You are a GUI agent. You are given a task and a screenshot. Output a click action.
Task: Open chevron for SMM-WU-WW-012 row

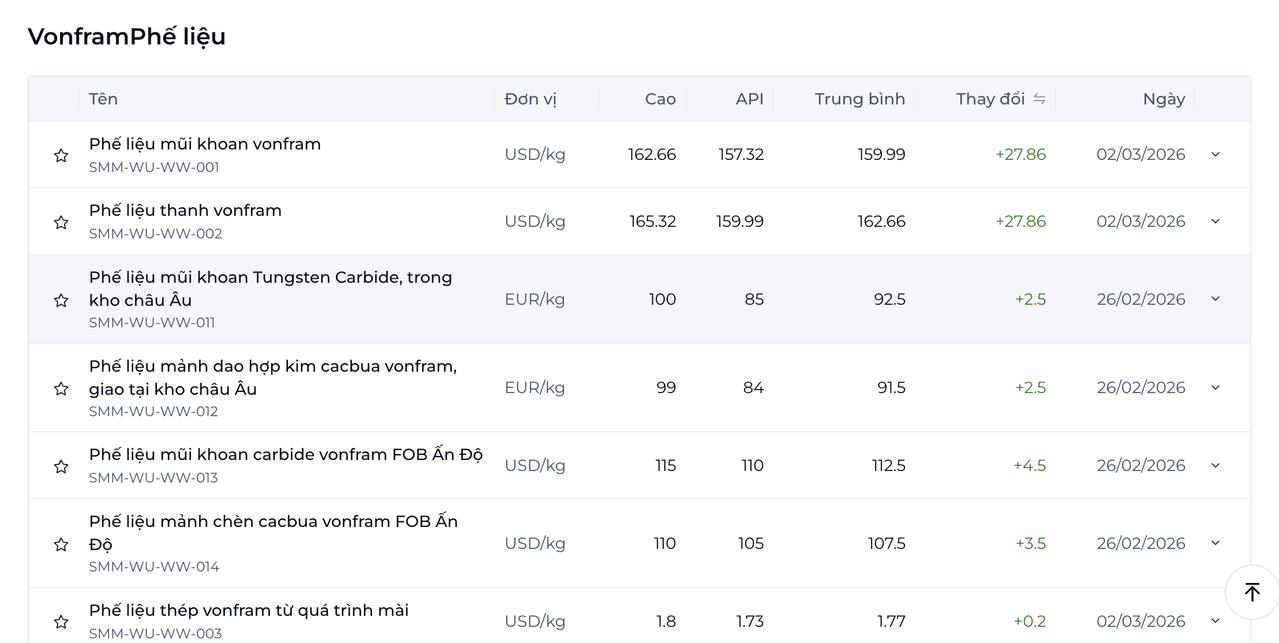[1215, 387]
